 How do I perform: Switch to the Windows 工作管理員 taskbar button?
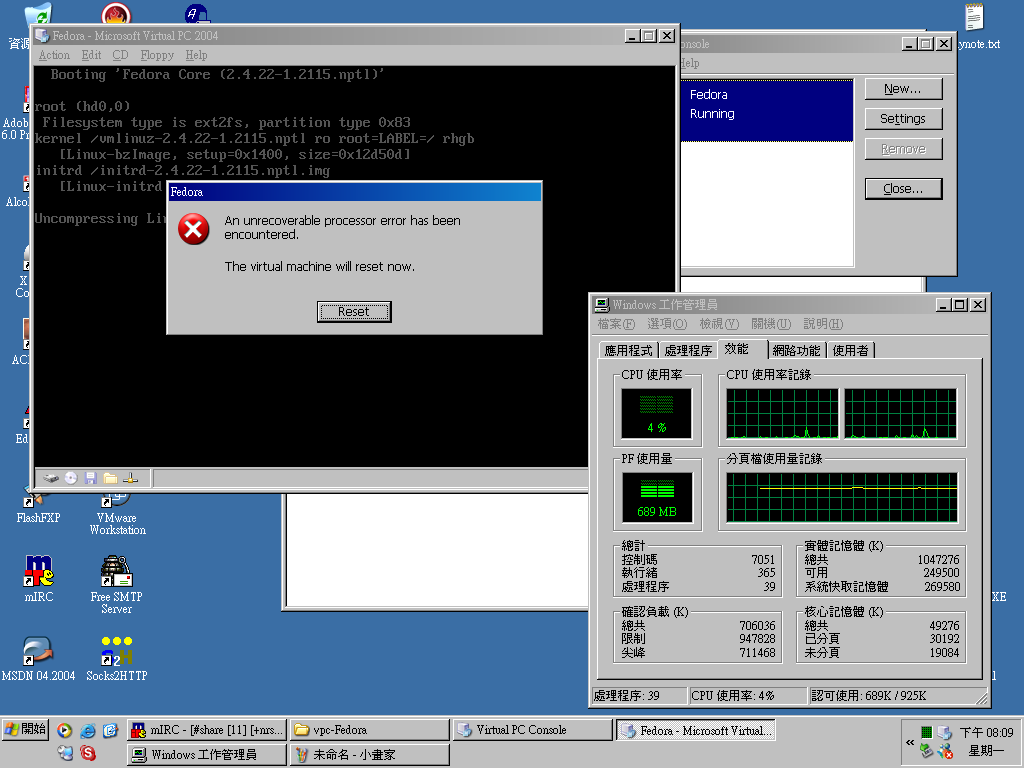pyautogui.click(x=207, y=755)
